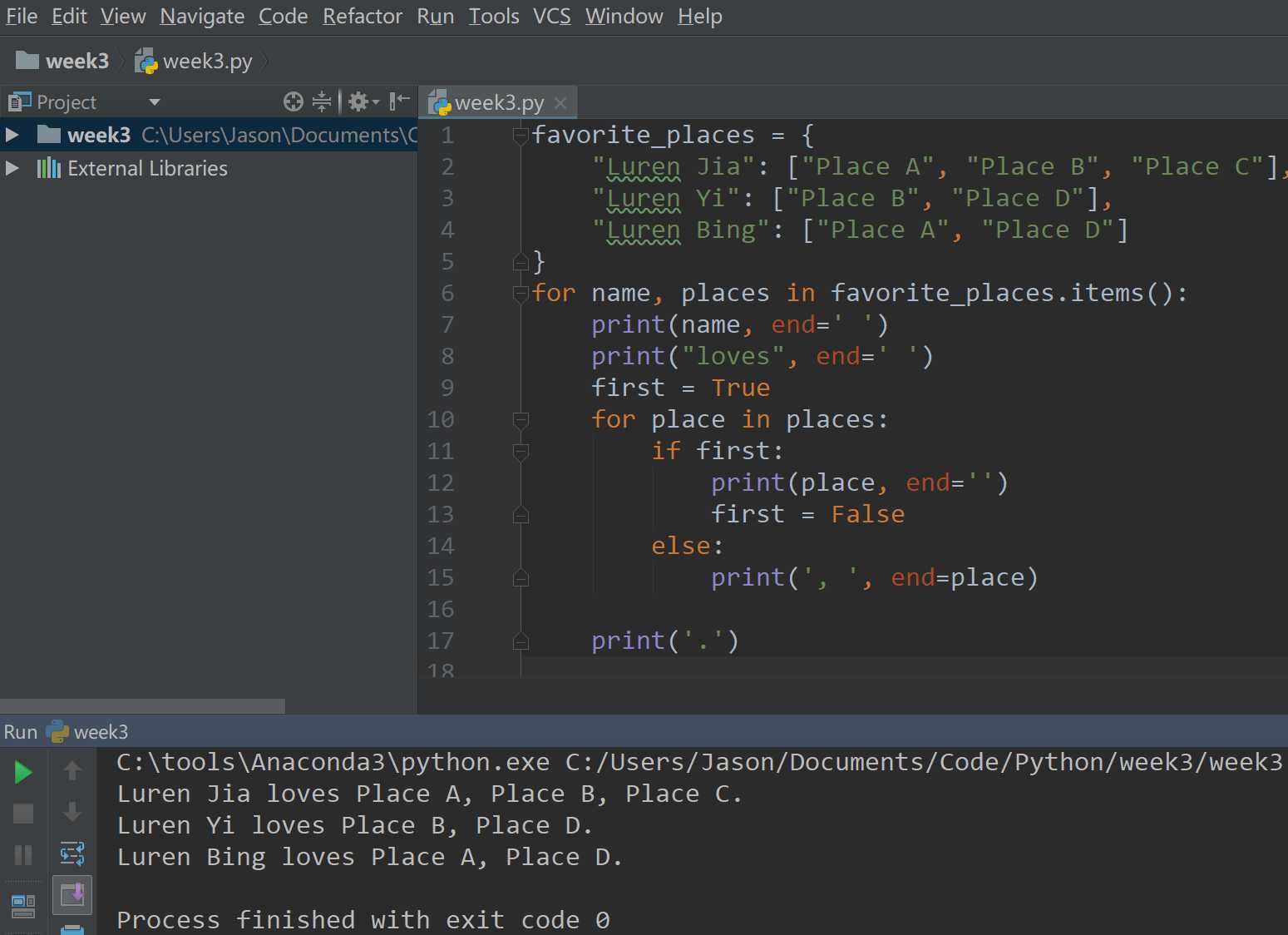Image resolution: width=1288 pixels, height=935 pixels.
Task: Open the Code menu
Action: pyautogui.click(x=283, y=16)
